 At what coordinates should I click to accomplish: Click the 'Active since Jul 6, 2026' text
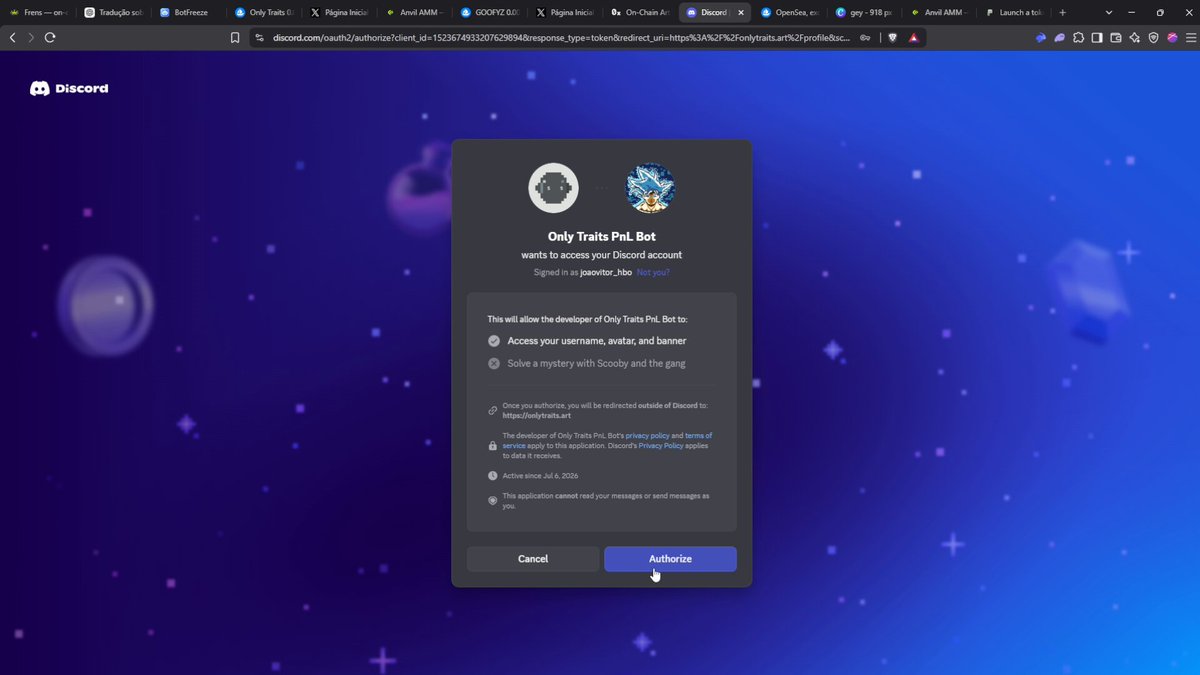click(540, 476)
